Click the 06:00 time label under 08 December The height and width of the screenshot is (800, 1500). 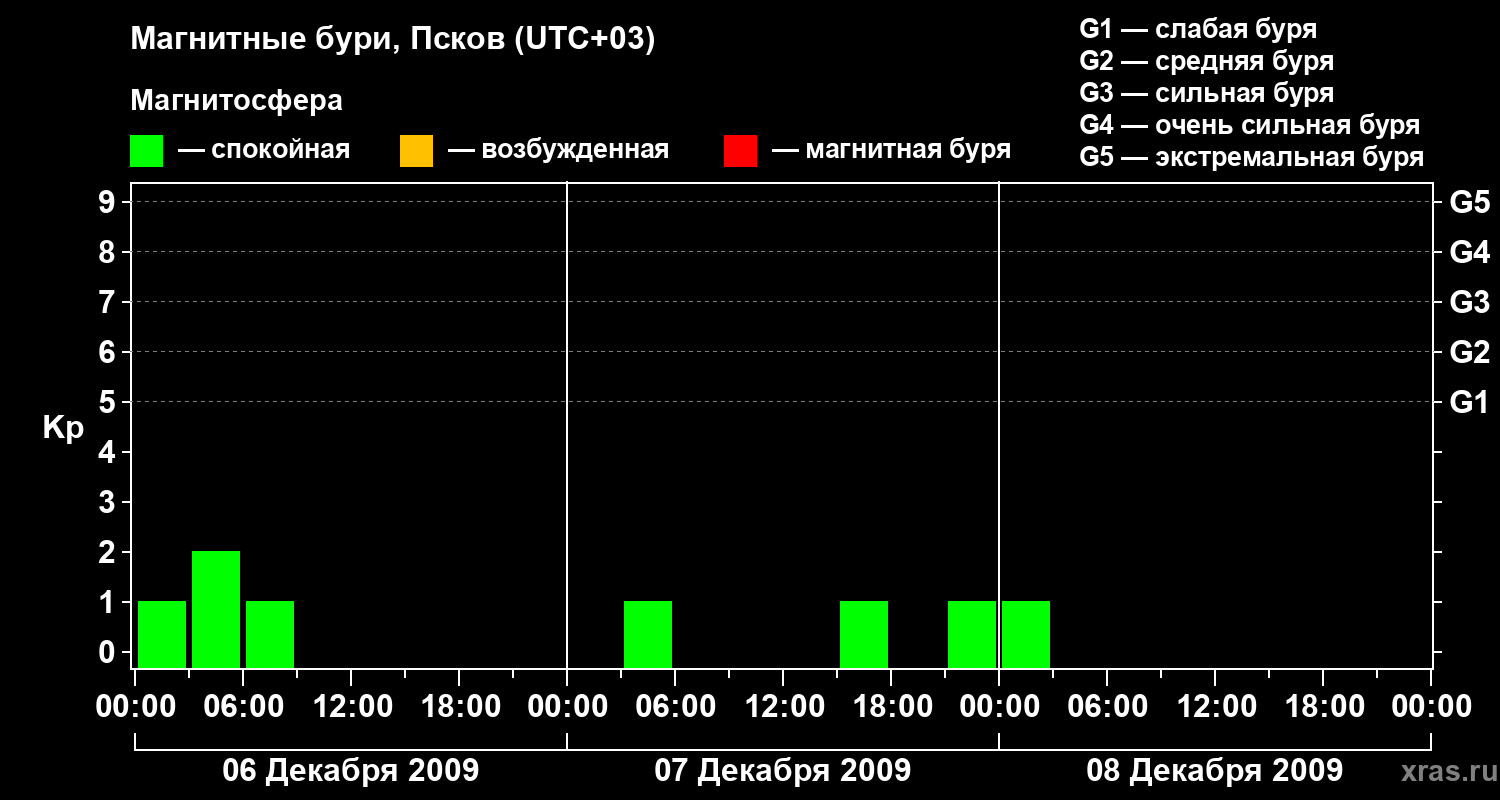[x=1106, y=706]
